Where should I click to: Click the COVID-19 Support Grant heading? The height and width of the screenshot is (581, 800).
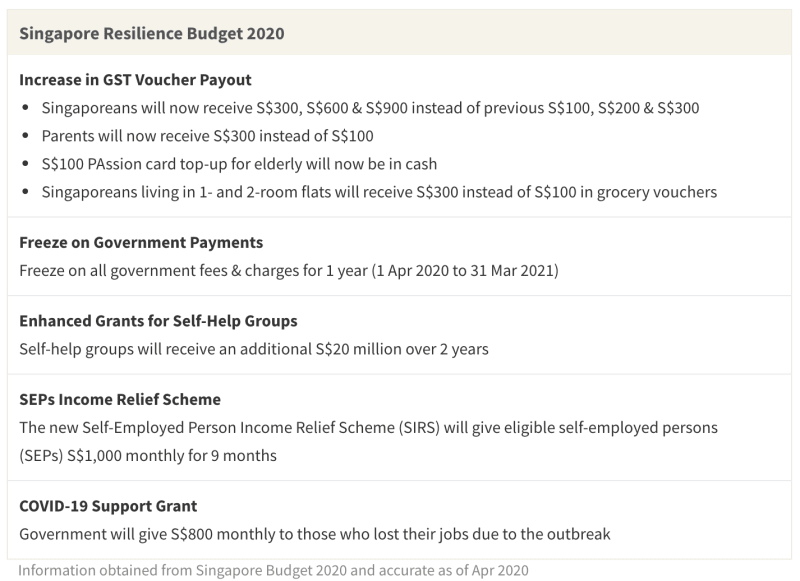(x=108, y=506)
